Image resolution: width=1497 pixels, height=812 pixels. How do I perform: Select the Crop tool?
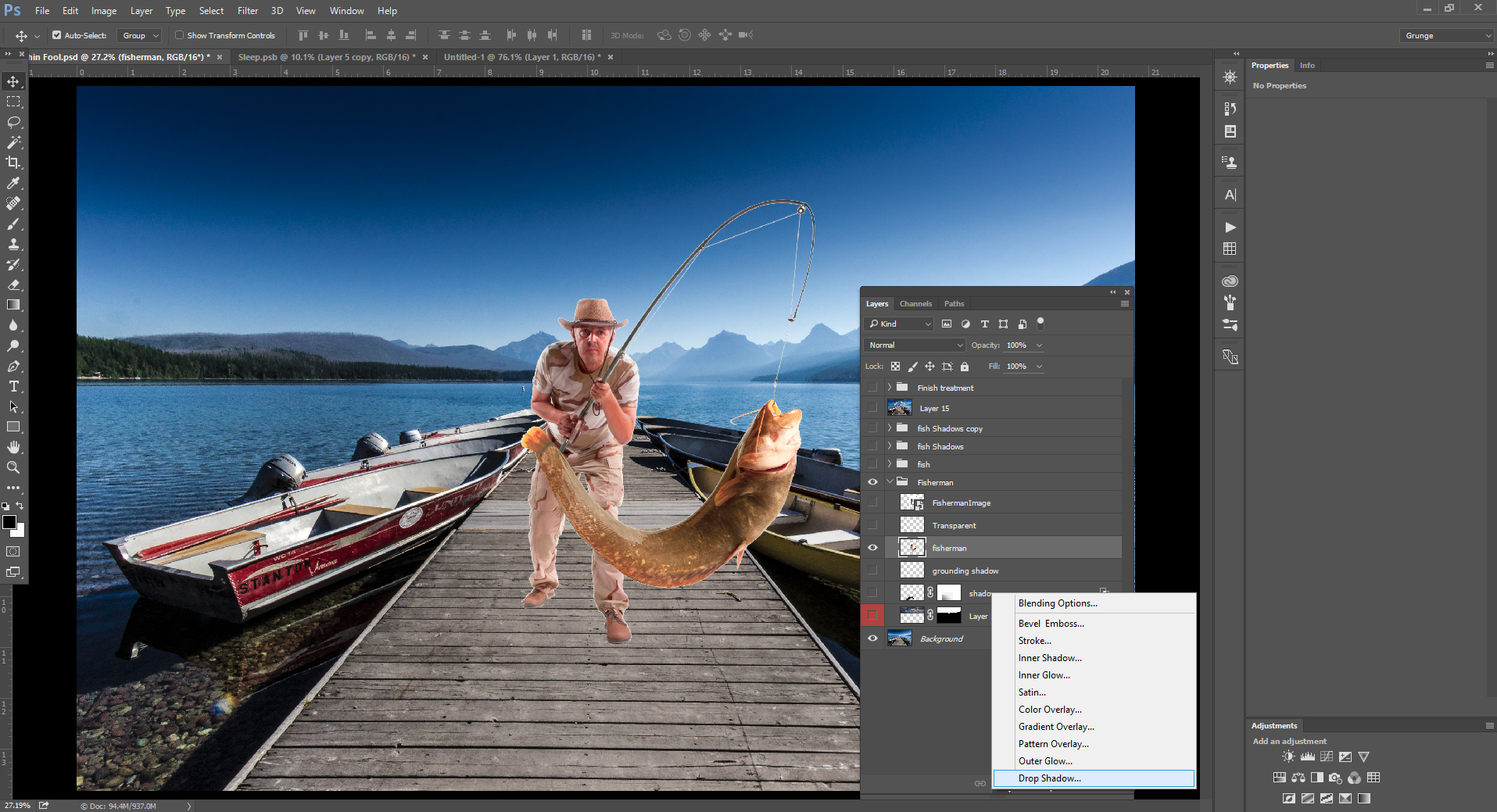[x=13, y=163]
